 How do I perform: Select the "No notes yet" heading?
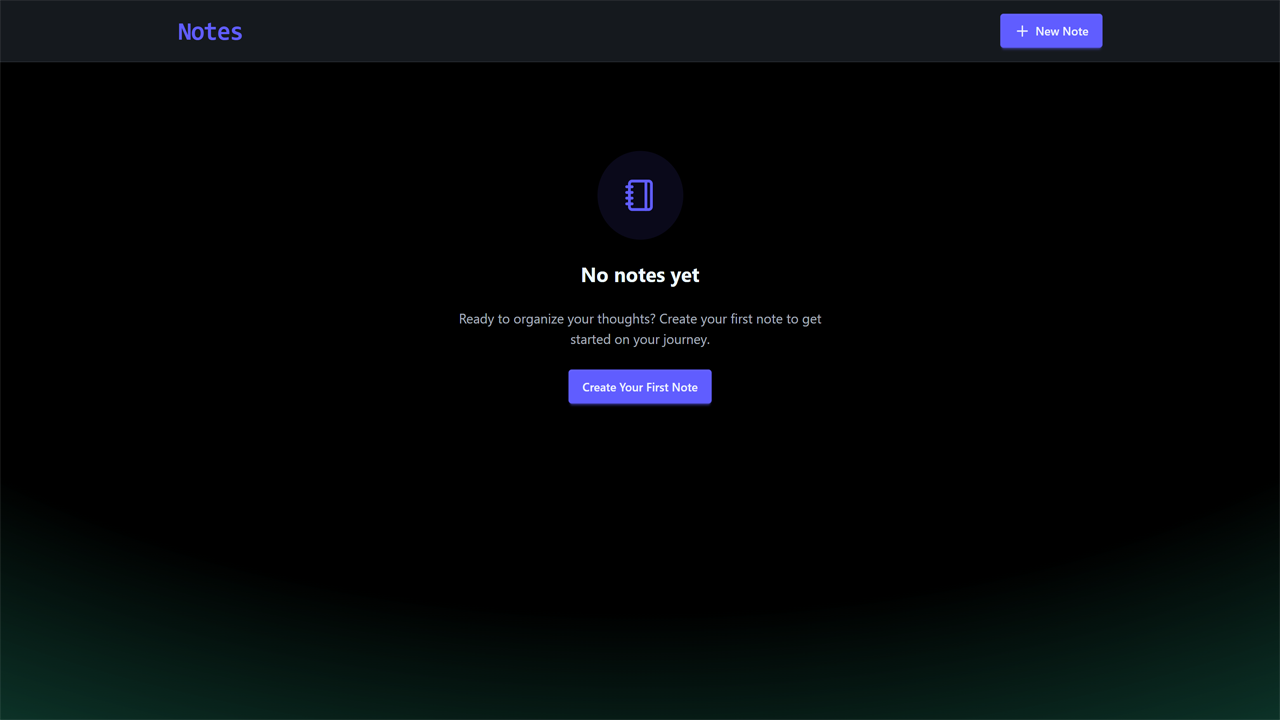point(640,275)
